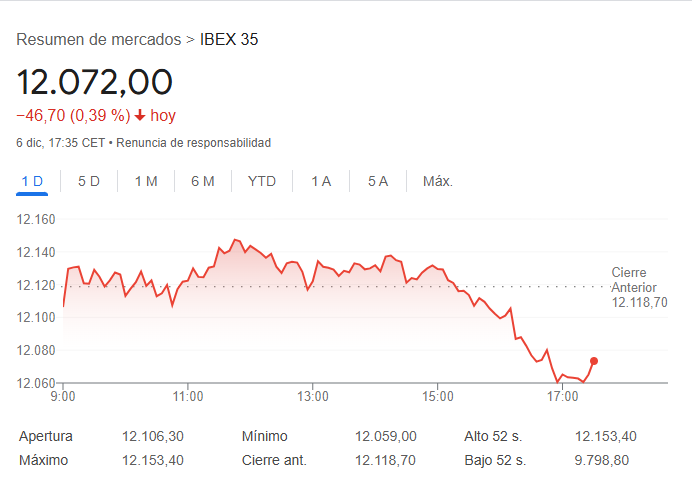The height and width of the screenshot is (488, 692).
Task: Click the current price 12.072,00
Action: [x=95, y=82]
